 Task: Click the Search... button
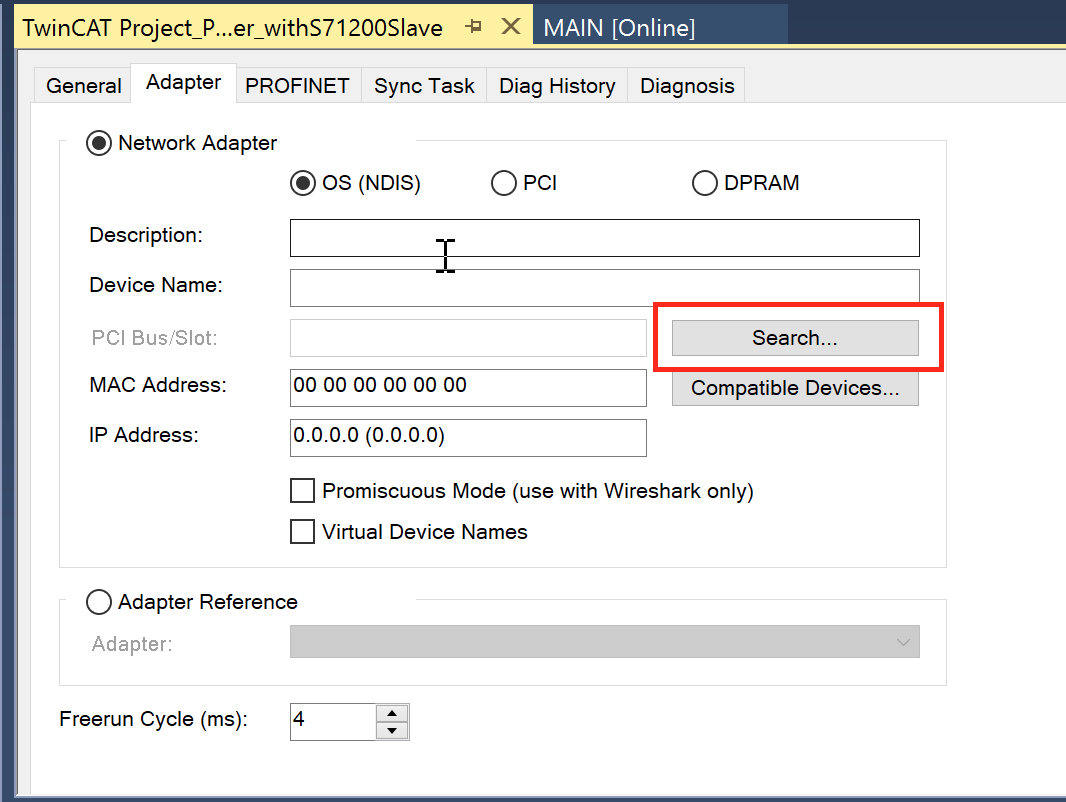tap(795, 338)
